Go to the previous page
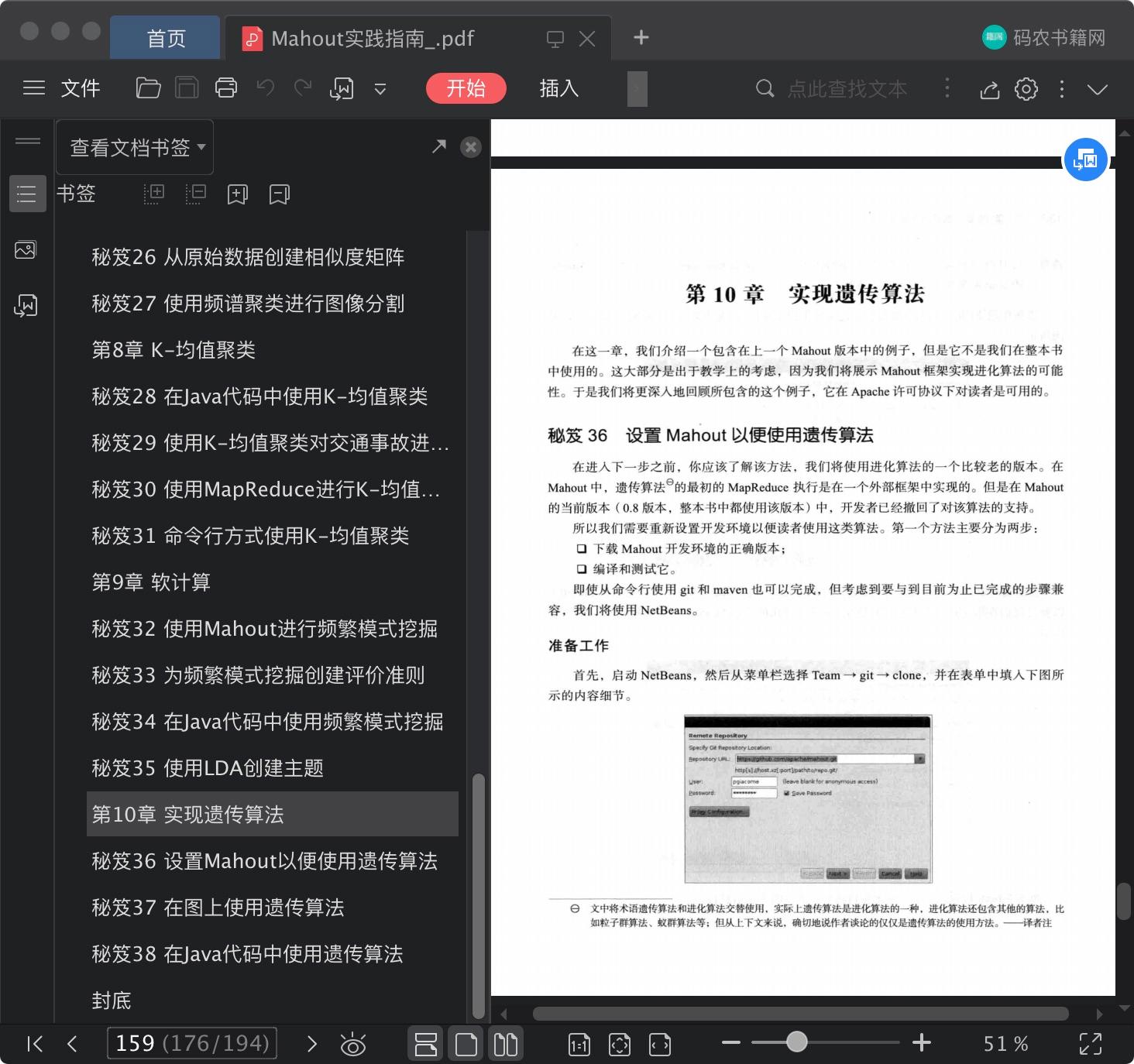Image resolution: width=1134 pixels, height=1064 pixels. coord(72,1044)
